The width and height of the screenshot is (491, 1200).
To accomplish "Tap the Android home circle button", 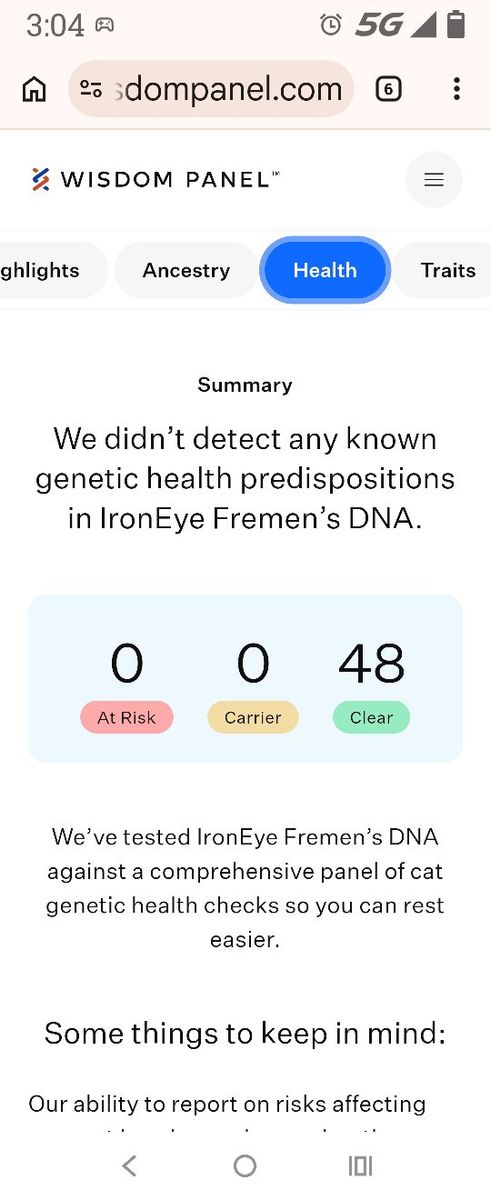I will pos(245,1165).
